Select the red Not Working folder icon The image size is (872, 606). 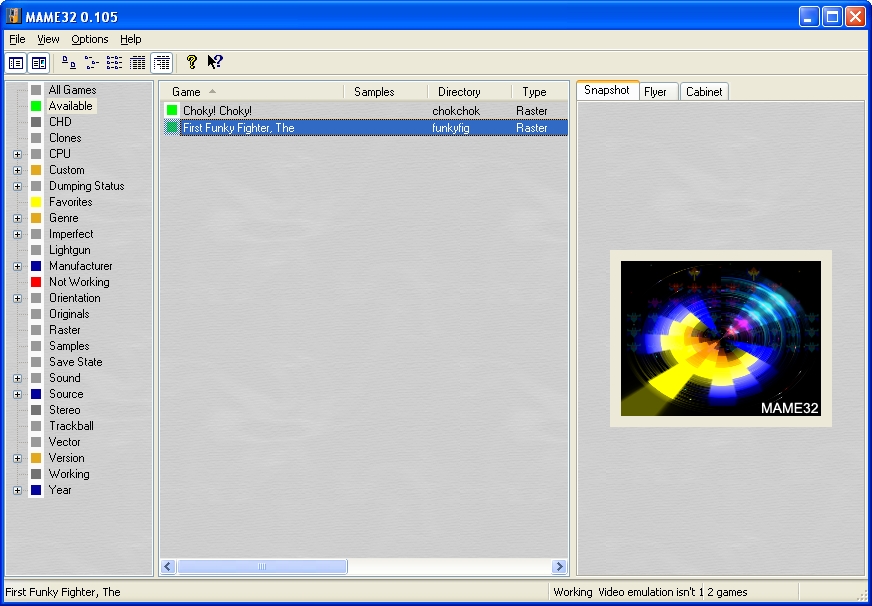click(36, 282)
